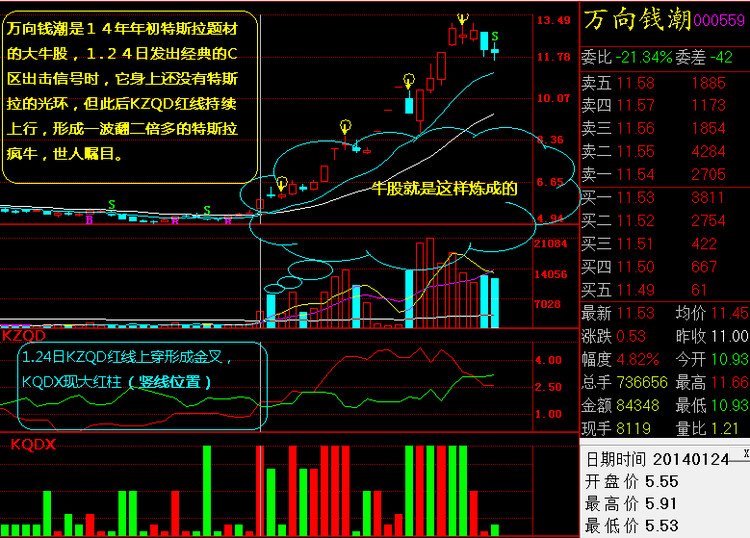Close the date and price info box
This screenshot has height=538, width=750.
coord(746,452)
